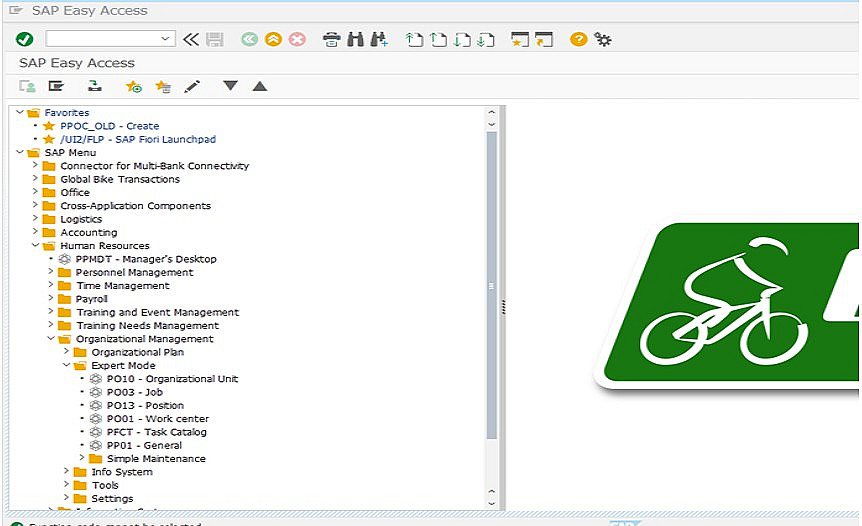Select PO01 - Work center transaction
Image resolution: width=862 pixels, height=526 pixels.
point(158,418)
